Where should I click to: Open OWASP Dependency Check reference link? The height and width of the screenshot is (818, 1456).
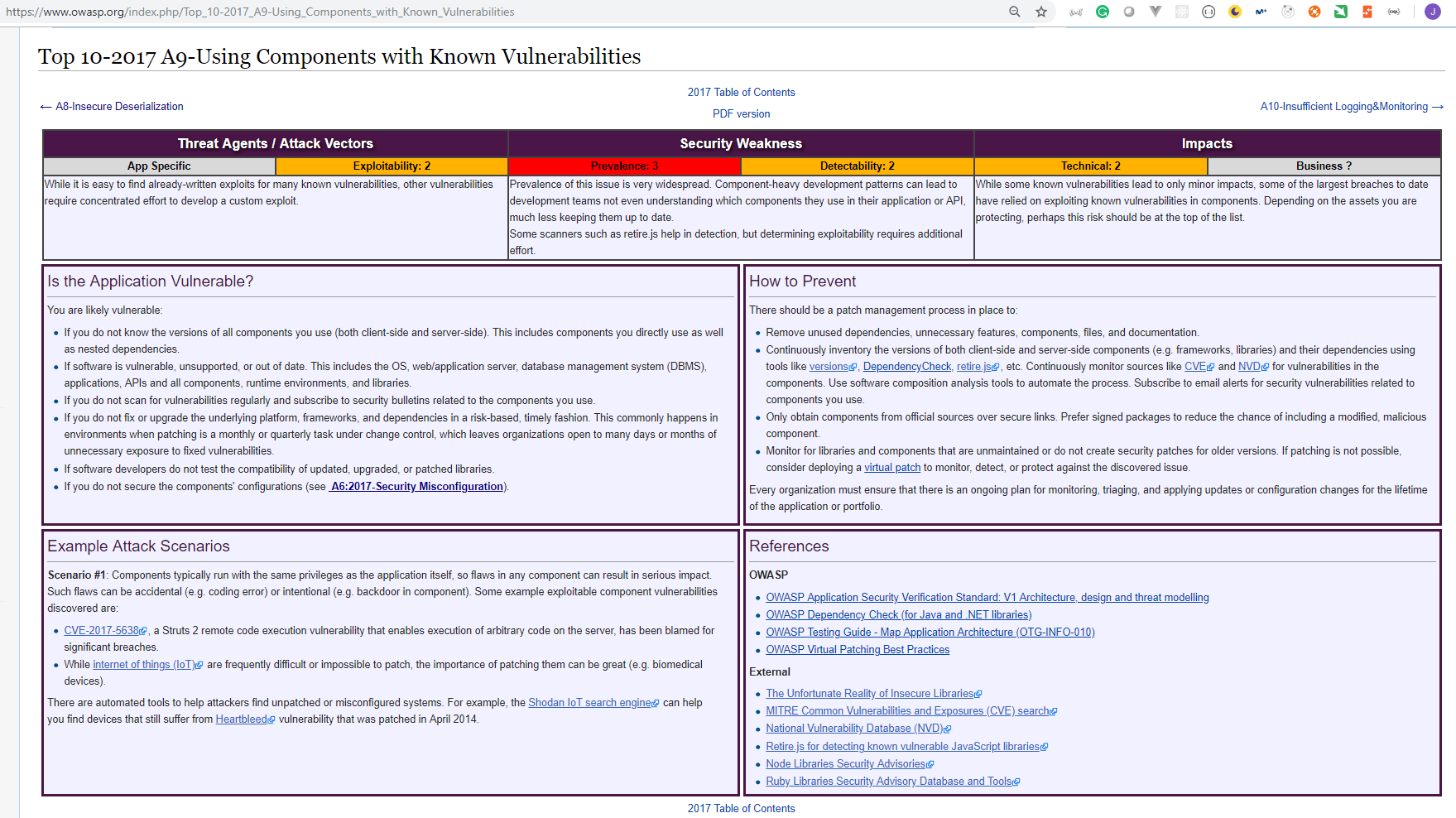tap(899, 614)
